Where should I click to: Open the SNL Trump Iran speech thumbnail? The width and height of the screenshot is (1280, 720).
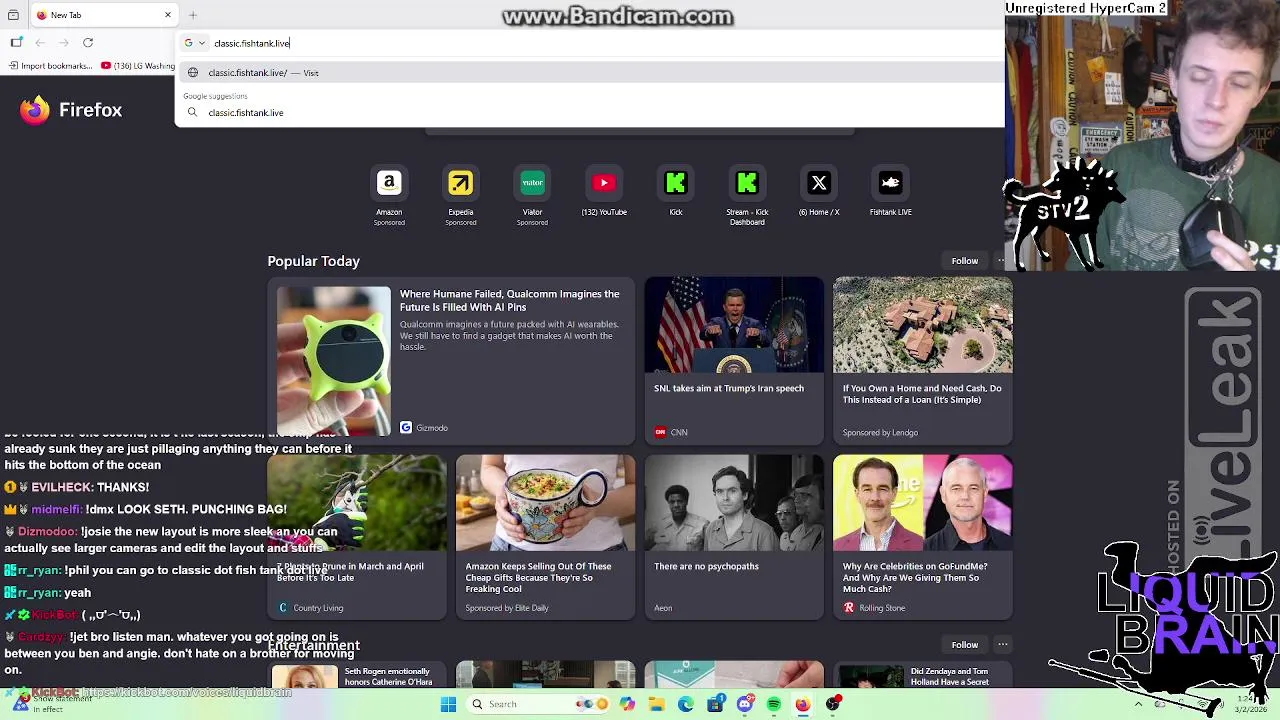coord(734,325)
